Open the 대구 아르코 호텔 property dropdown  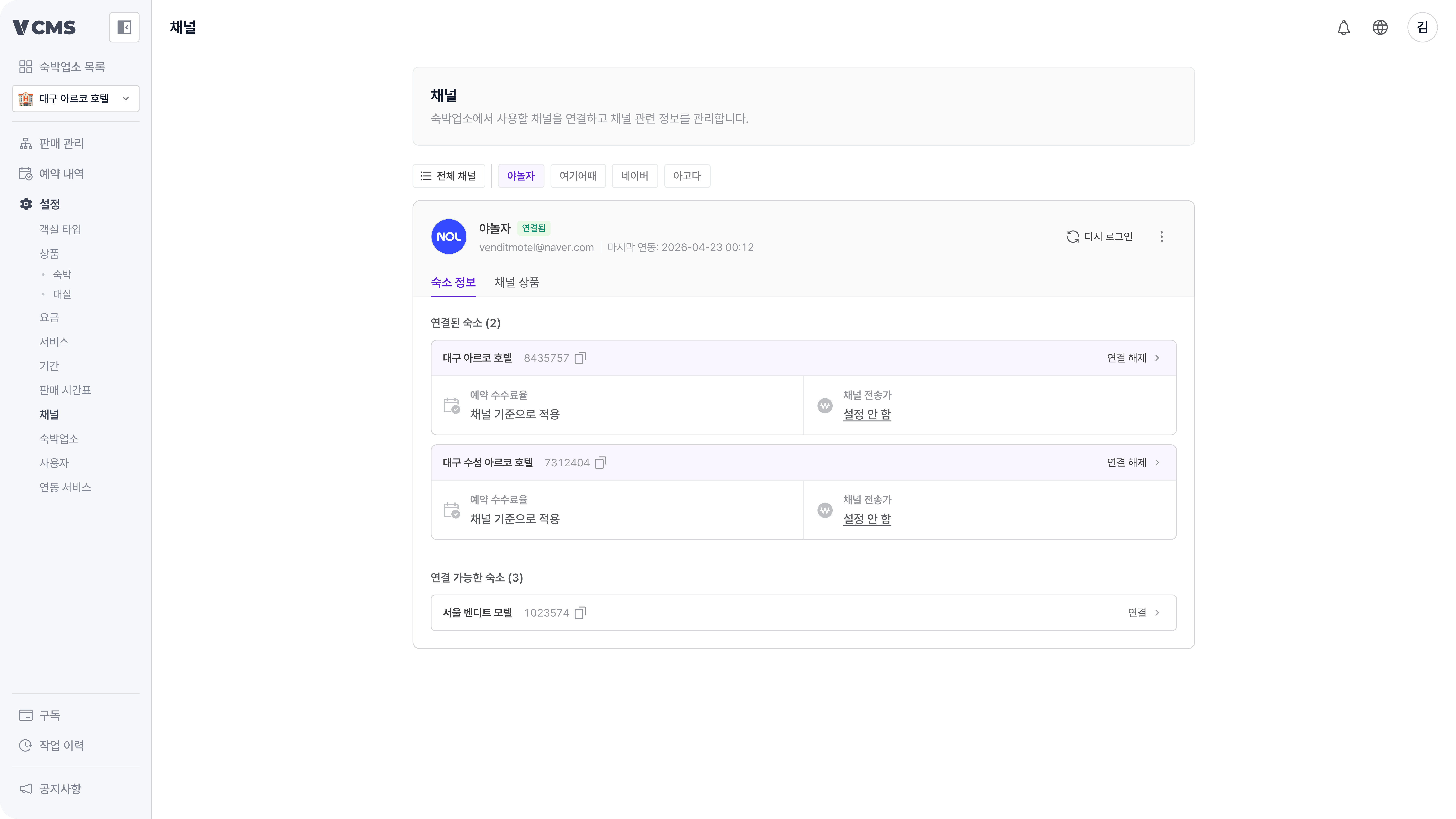tap(76, 98)
